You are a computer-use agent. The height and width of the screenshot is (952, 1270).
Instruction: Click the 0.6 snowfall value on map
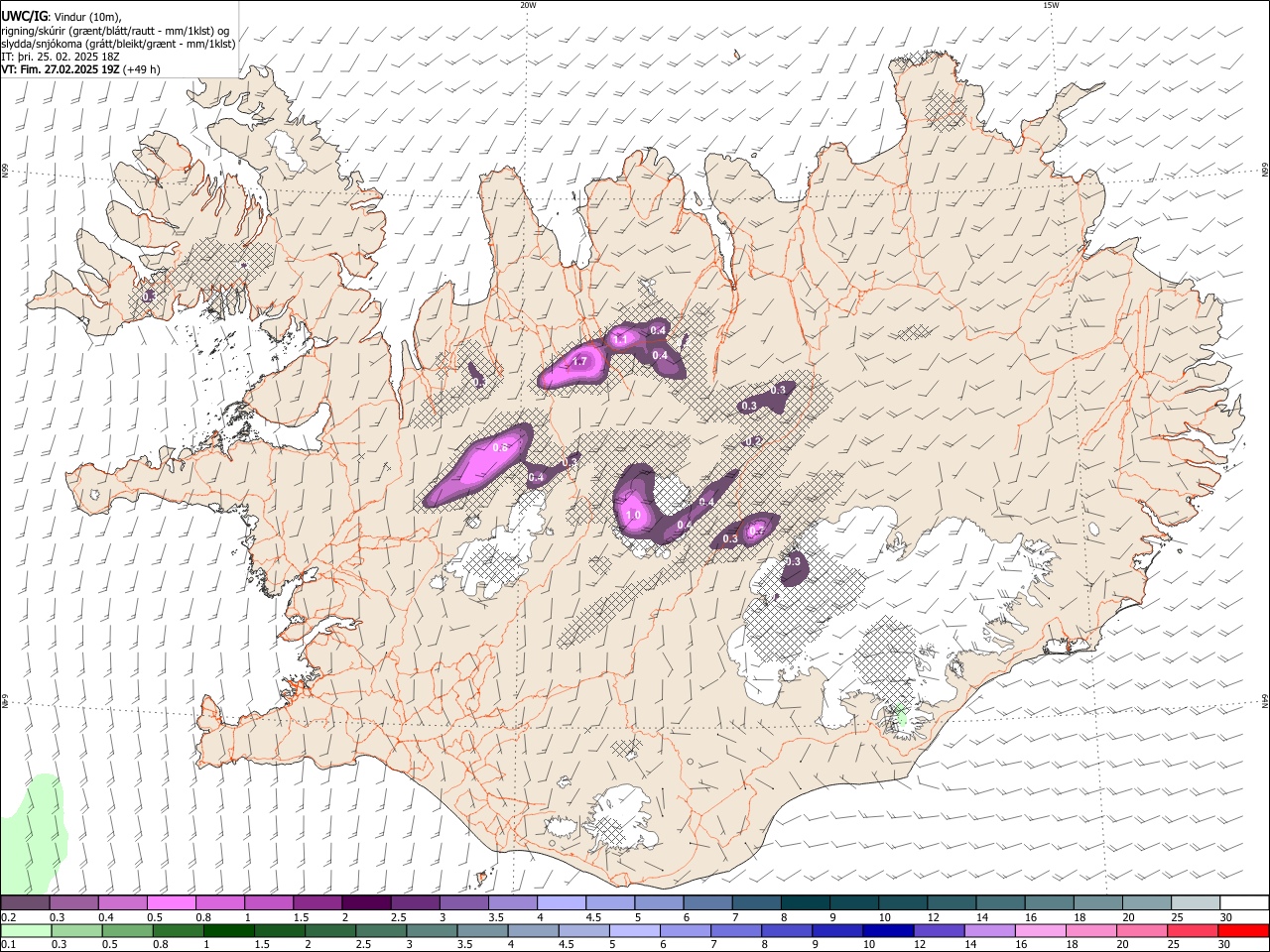pos(500,448)
